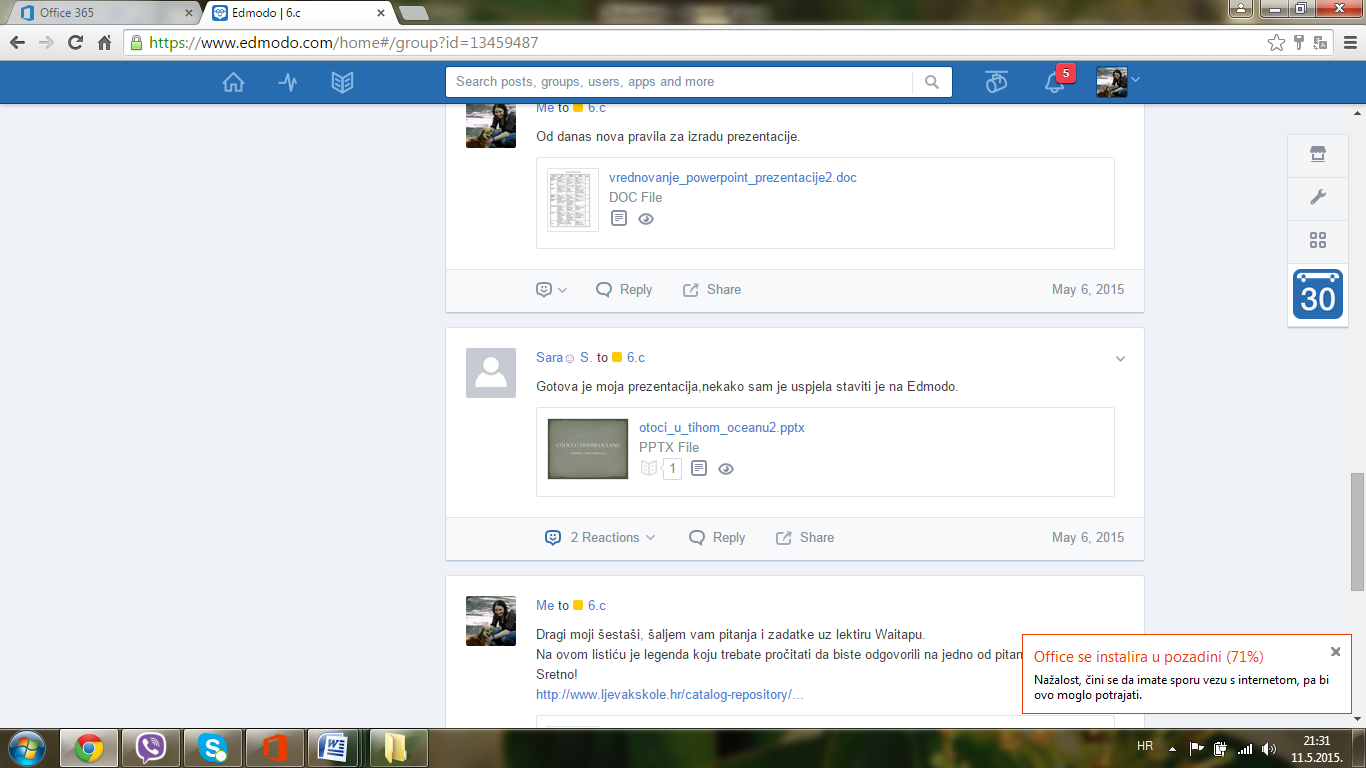
Task: Share the presentation rules post
Action: (712, 289)
